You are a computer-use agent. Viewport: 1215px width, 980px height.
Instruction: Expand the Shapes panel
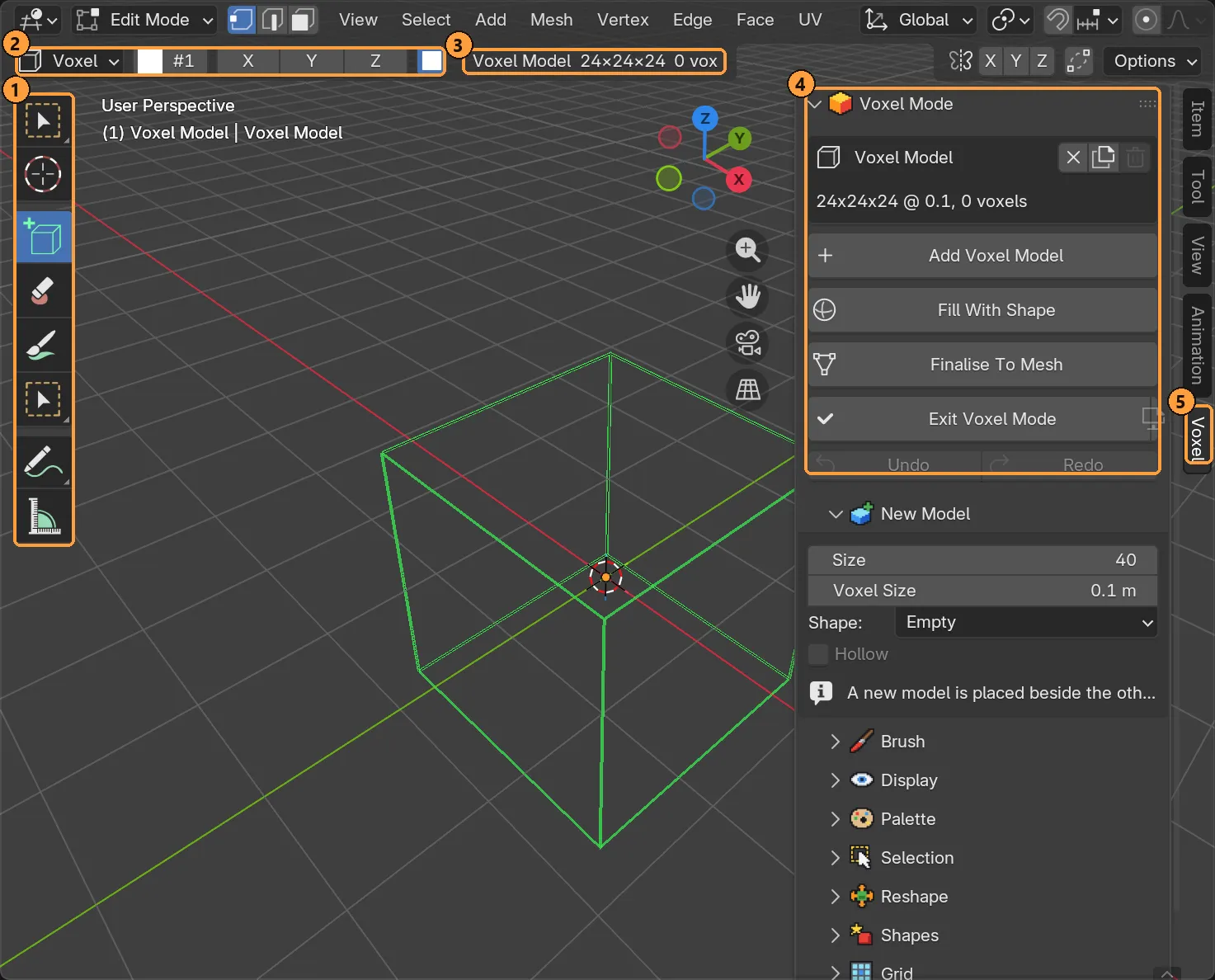(x=836, y=935)
